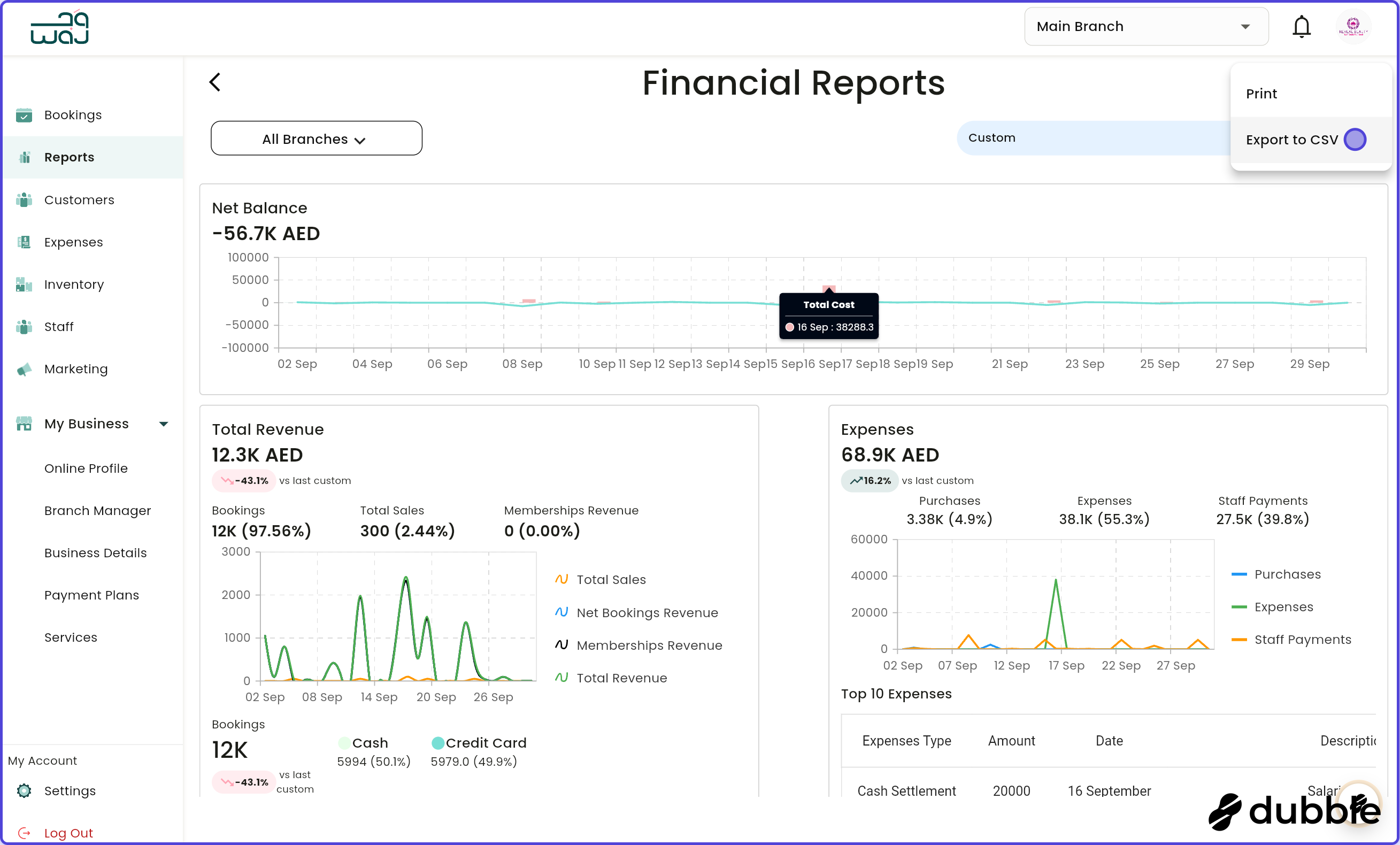Toggle the Memberships Revenue legend entry
The width and height of the screenshot is (1400, 845).
coord(649,645)
